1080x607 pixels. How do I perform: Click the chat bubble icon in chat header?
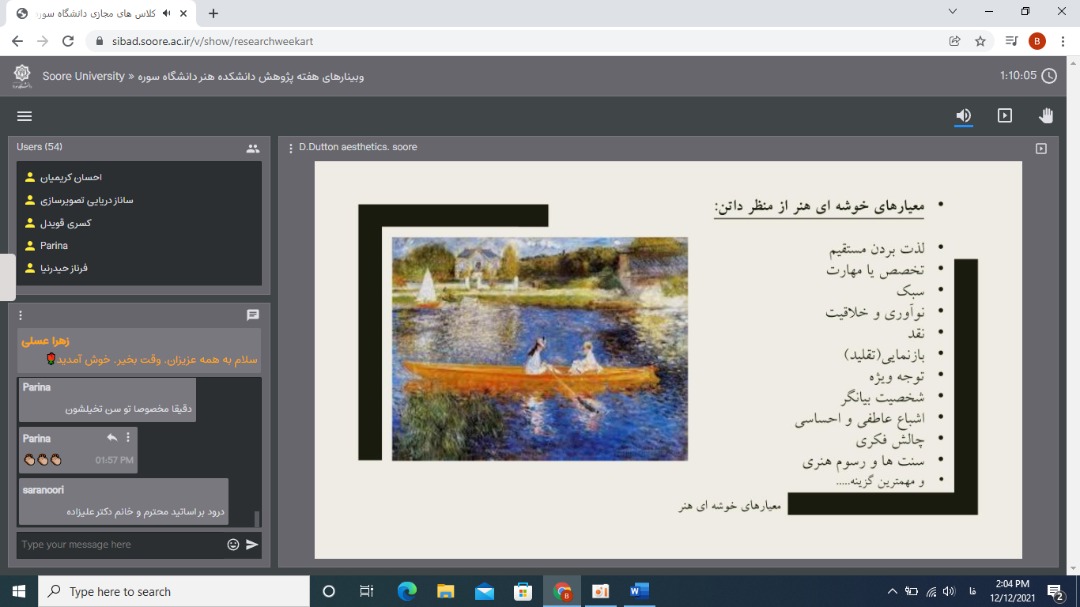[253, 315]
